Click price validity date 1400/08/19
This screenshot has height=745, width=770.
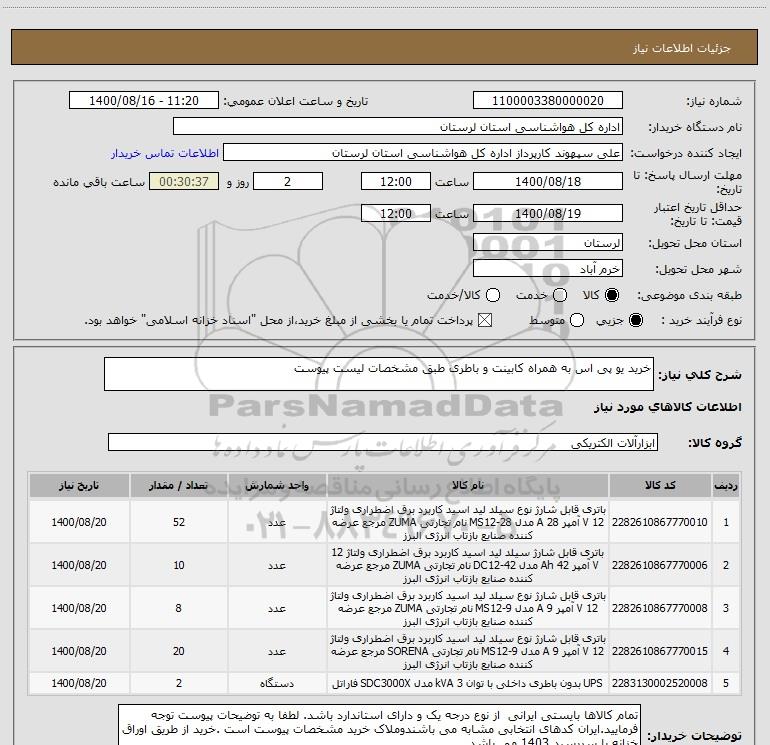point(548,214)
